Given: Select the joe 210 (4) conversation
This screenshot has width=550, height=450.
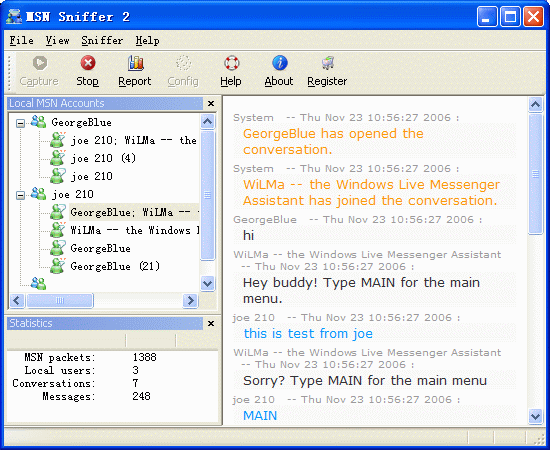Looking at the screenshot, I should pos(103,158).
